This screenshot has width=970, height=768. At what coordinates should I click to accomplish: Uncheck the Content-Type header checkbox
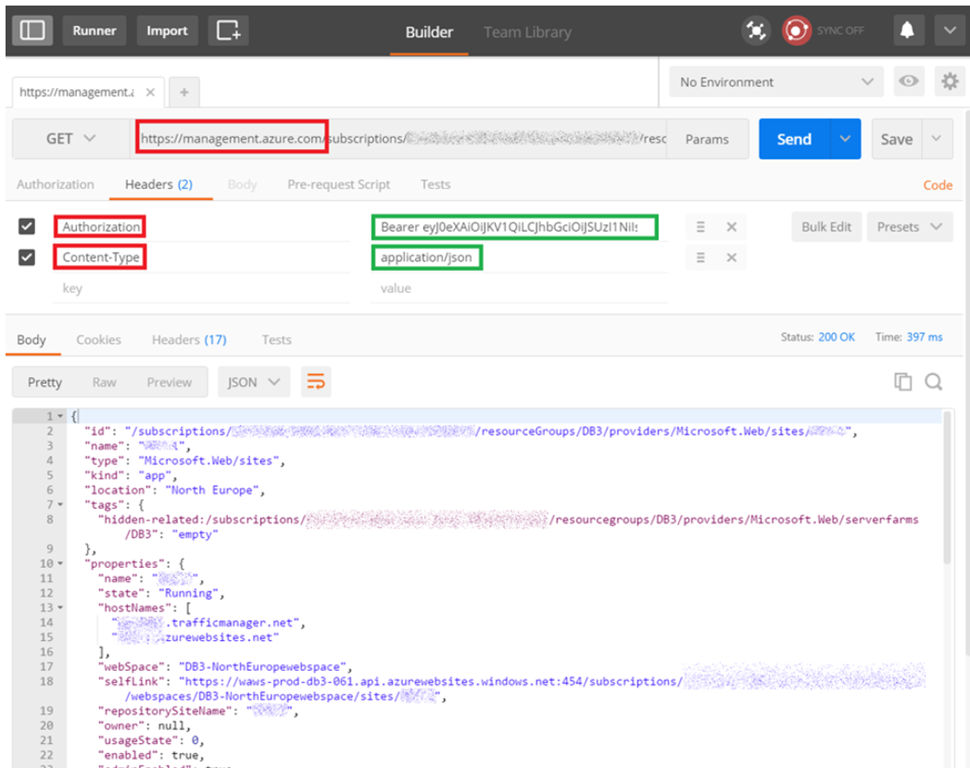[x=27, y=257]
